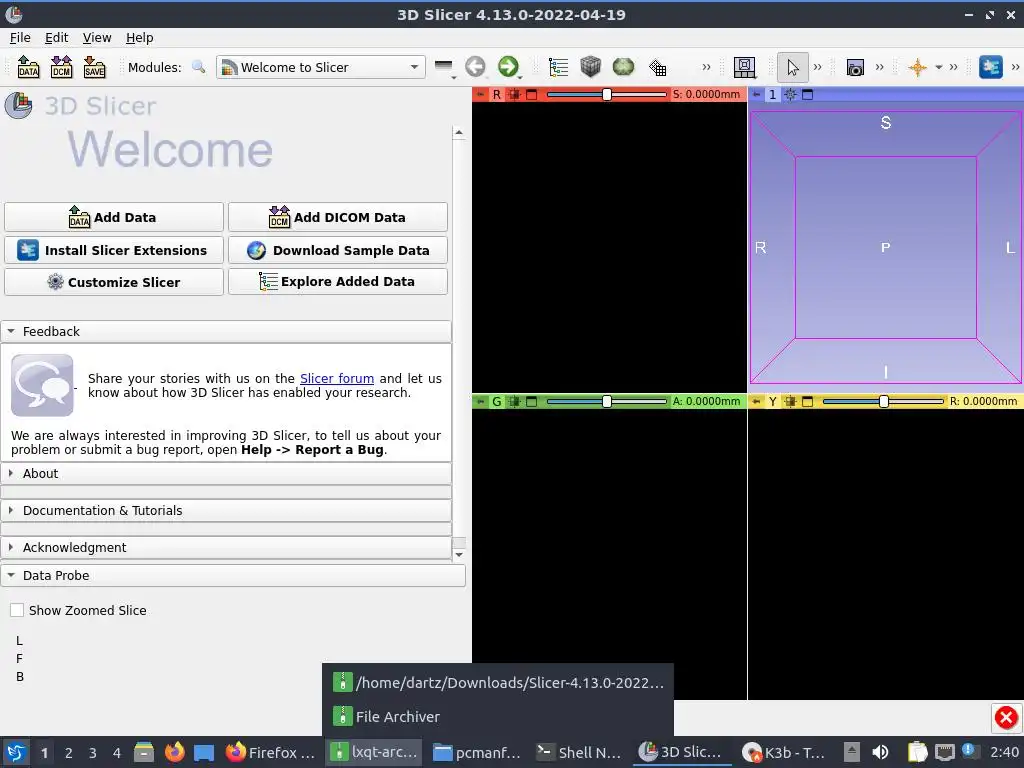
Task: Open the Help menu
Action: (139, 38)
